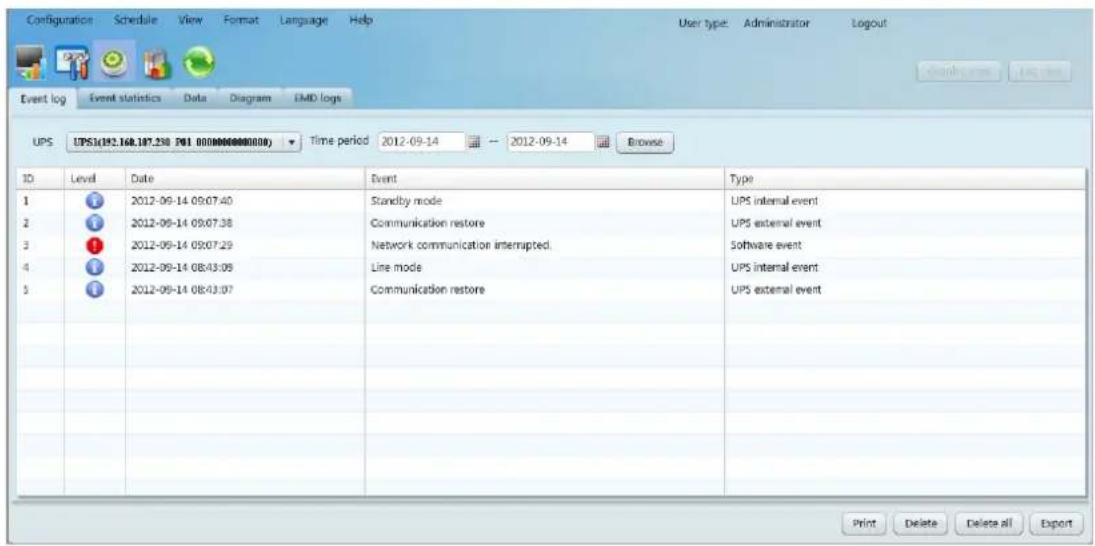This screenshot has width=1095, height=546.
Task: Click the Print button
Action: click(865, 522)
